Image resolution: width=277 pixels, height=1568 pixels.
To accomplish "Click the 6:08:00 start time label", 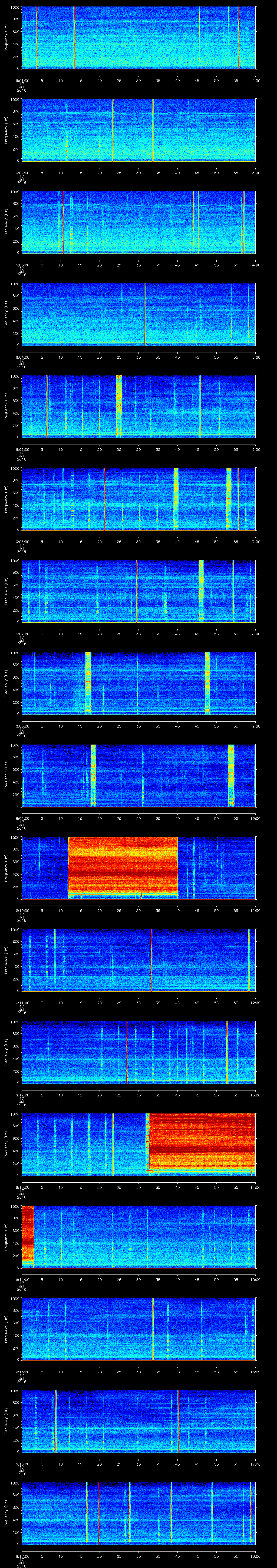I will pos(22,726).
